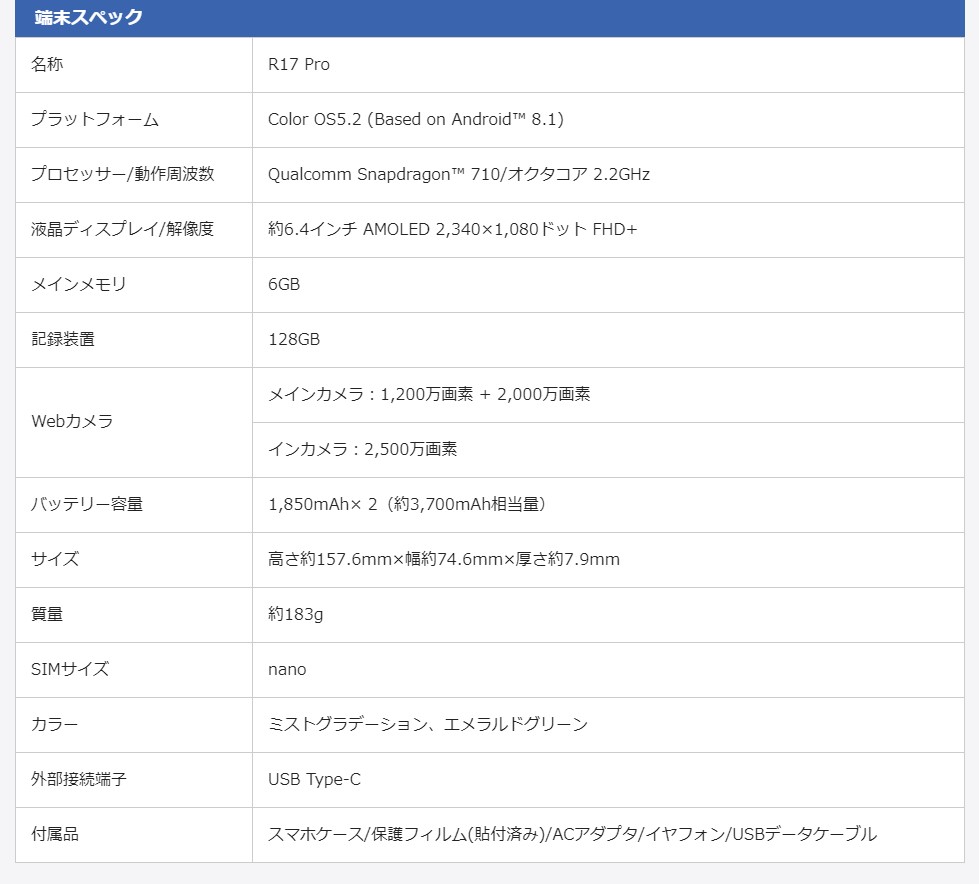The height and width of the screenshot is (884, 979).
Task: Select the ミストグラデーション color text
Action: coord(340,724)
